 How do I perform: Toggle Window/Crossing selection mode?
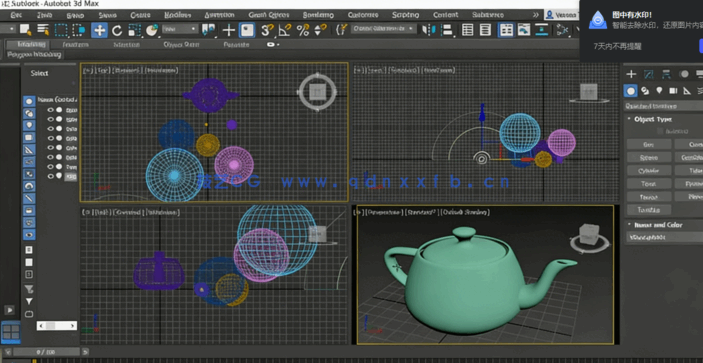click(79, 30)
